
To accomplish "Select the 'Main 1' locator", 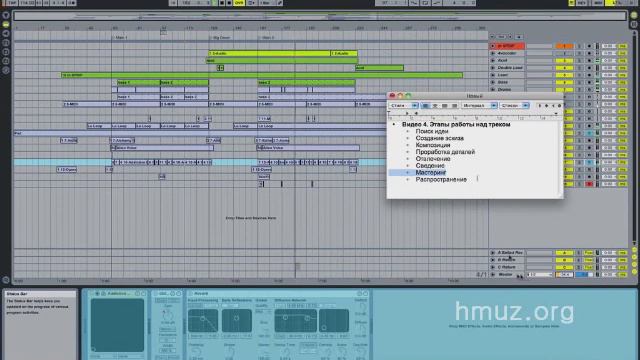I will [x=120, y=38].
